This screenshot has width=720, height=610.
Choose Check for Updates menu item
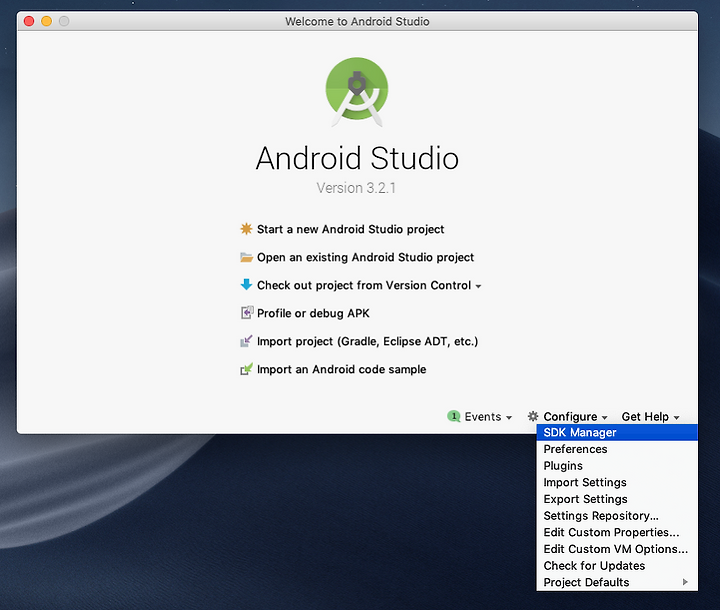[617, 565]
